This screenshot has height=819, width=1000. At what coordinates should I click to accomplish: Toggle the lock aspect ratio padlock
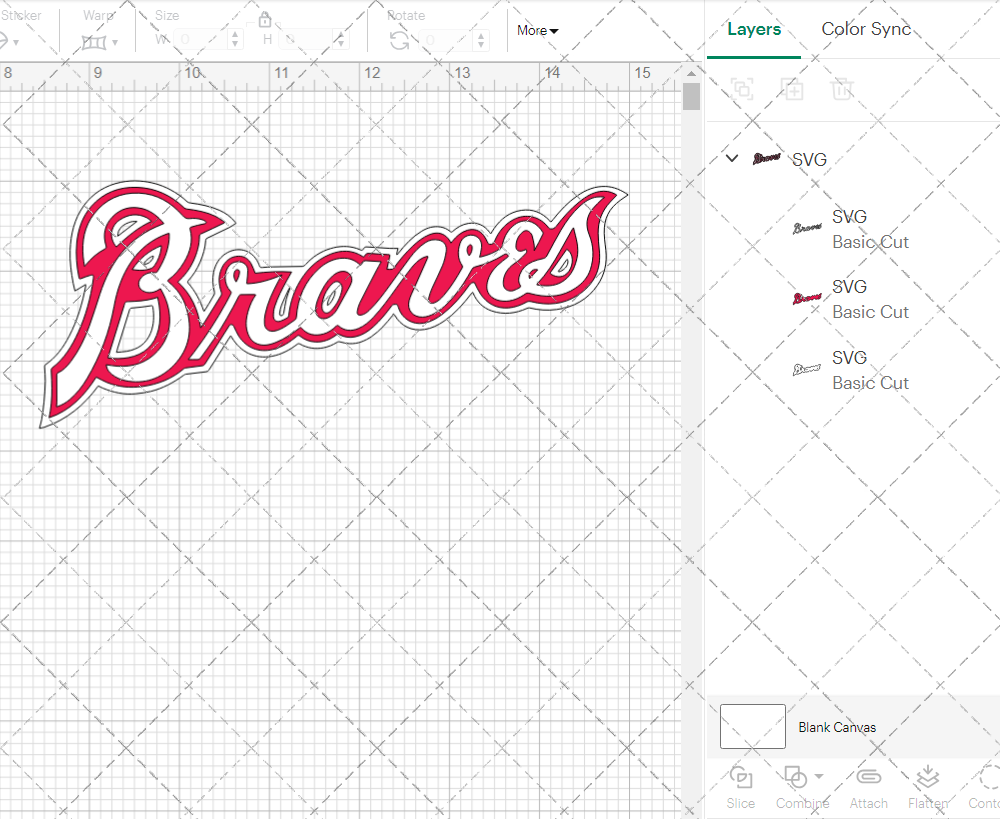pos(265,21)
